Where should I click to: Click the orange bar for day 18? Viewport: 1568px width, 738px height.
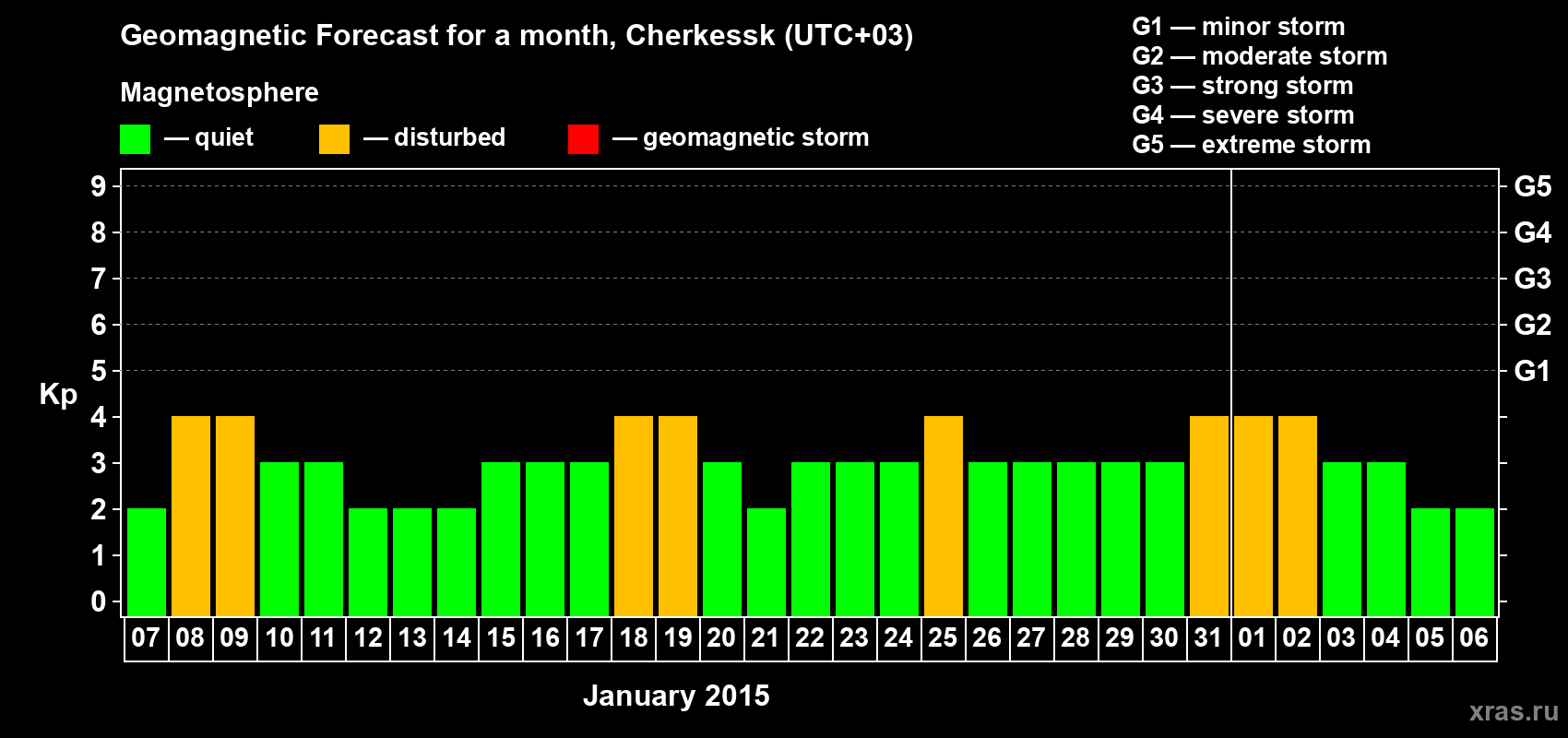634,516
